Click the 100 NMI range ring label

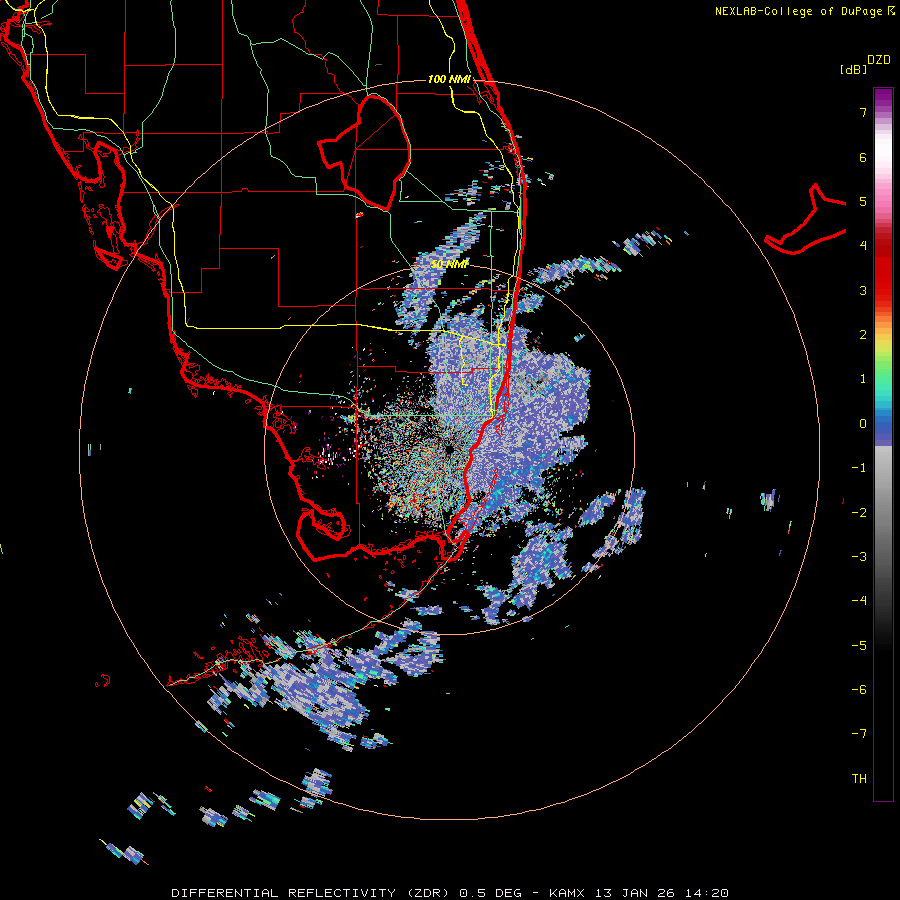click(x=449, y=79)
